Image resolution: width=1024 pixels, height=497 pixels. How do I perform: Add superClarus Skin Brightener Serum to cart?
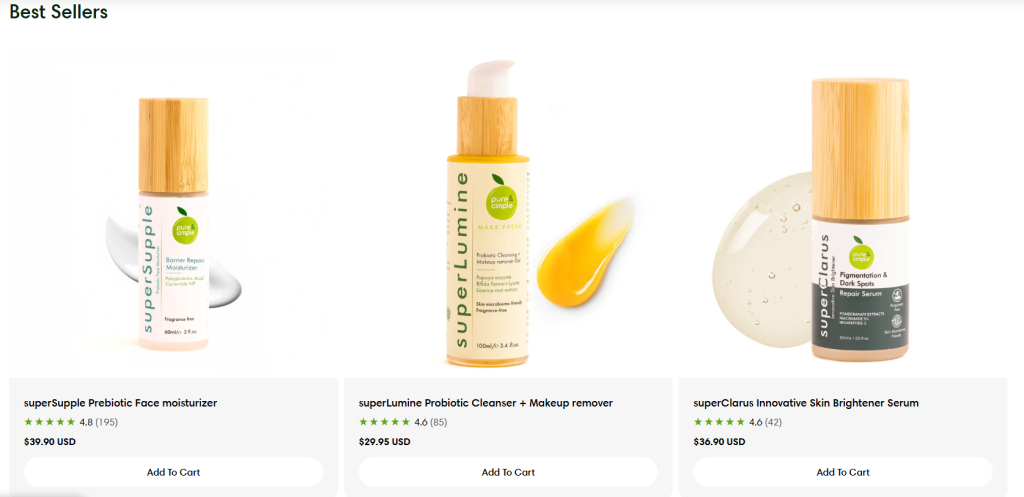point(843,472)
